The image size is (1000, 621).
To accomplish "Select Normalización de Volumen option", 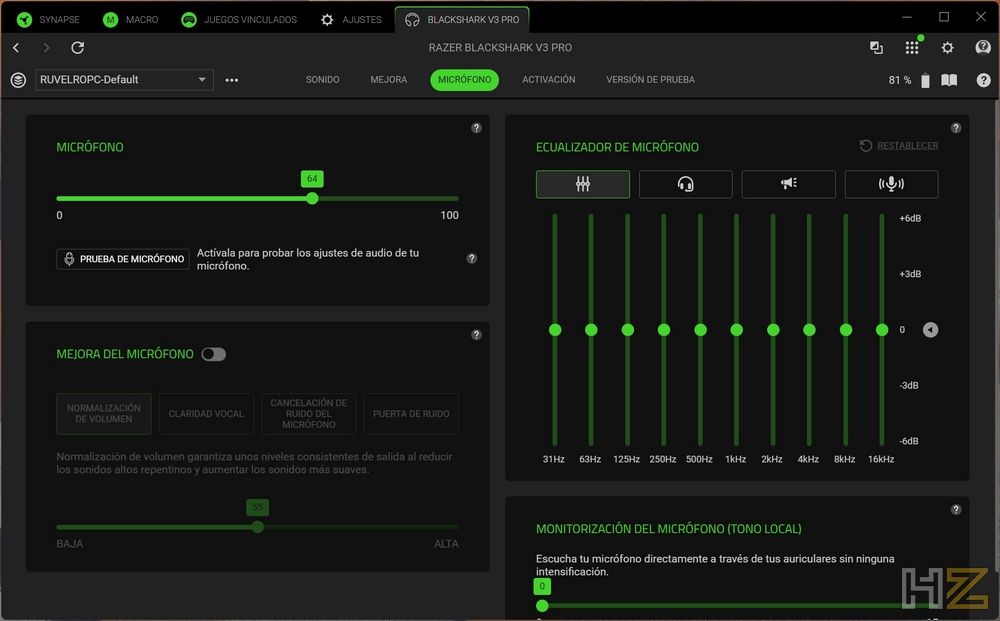I will (104, 414).
